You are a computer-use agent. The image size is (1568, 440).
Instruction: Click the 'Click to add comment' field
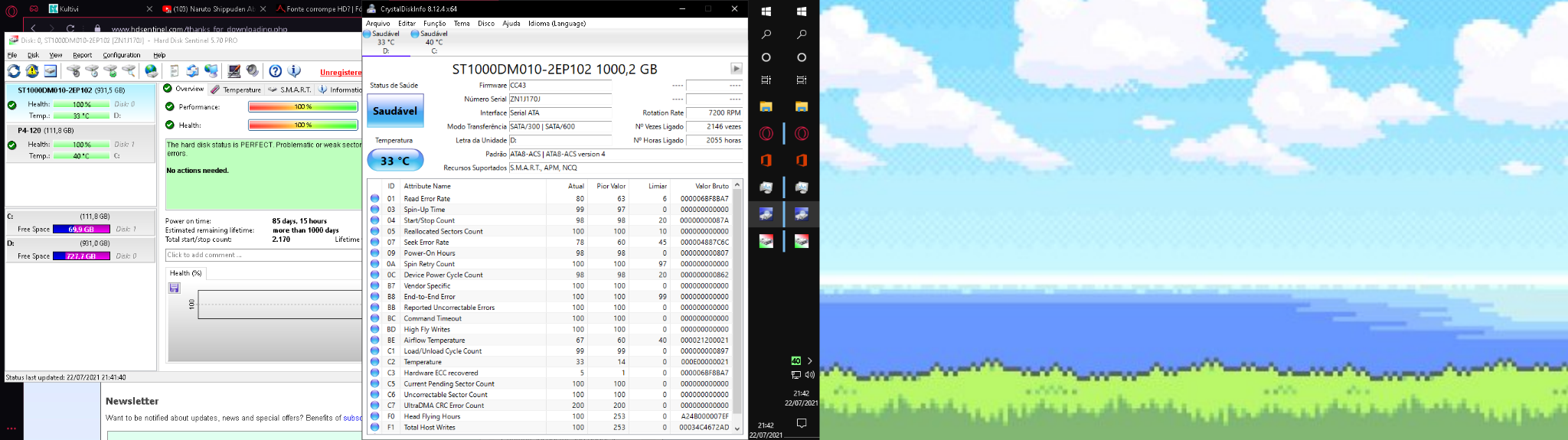pyautogui.click(x=263, y=255)
